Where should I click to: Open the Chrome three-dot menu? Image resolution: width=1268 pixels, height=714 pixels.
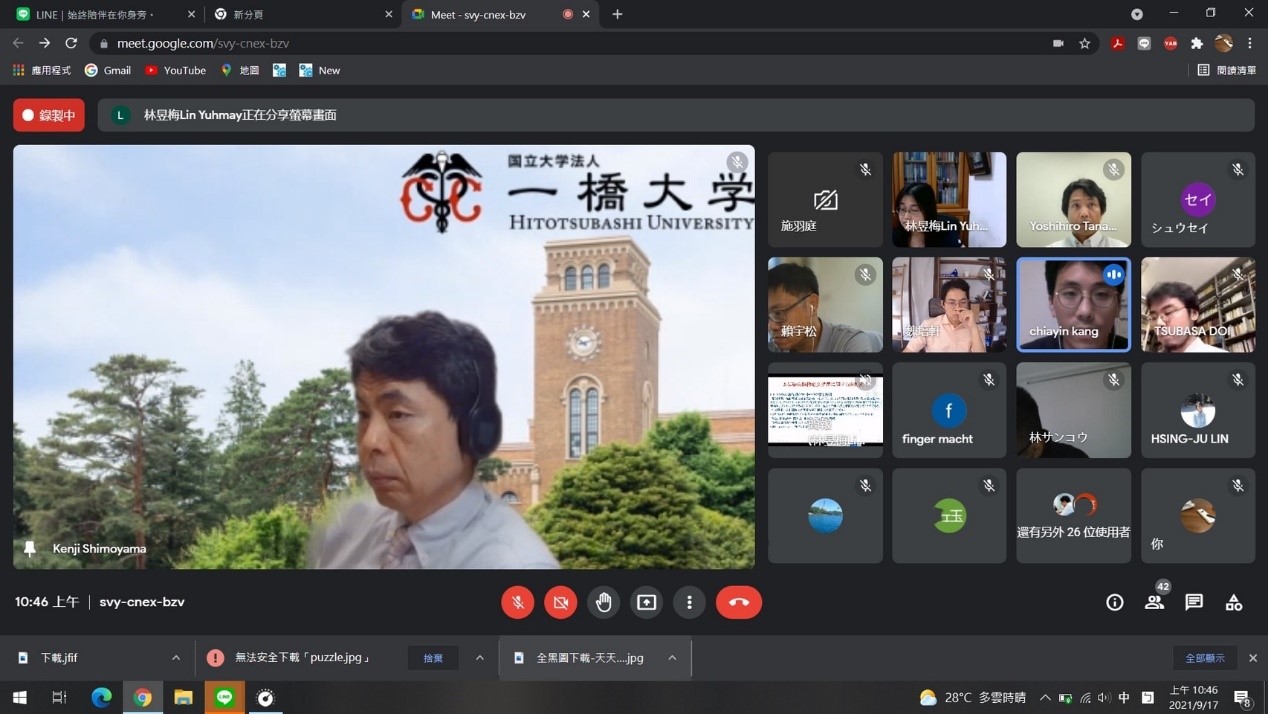coord(1249,43)
